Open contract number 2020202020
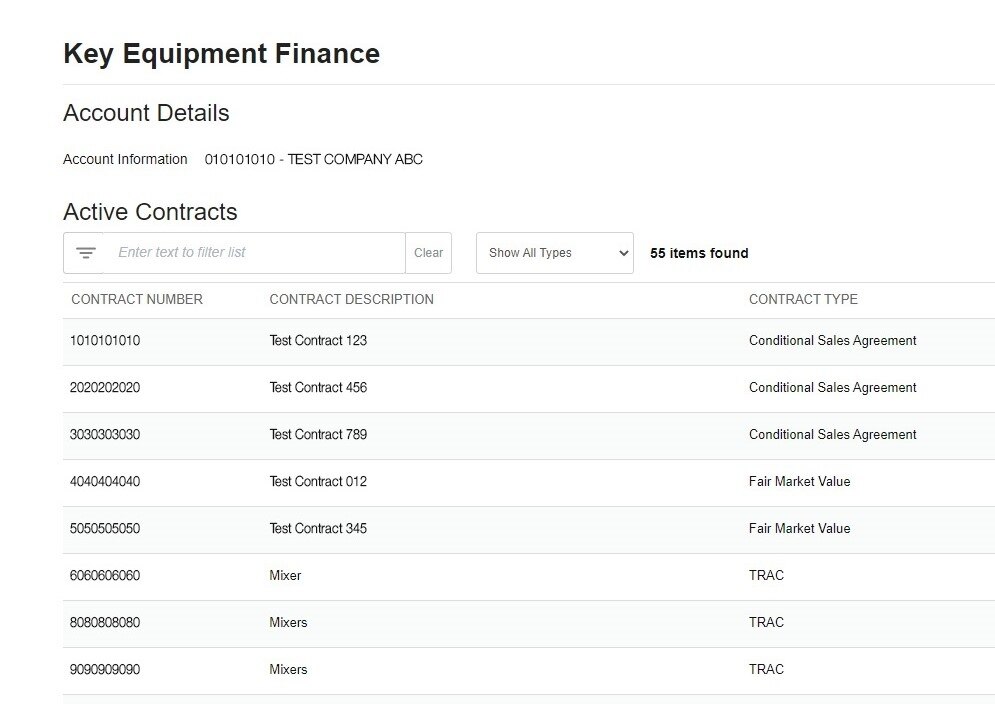 [105, 388]
